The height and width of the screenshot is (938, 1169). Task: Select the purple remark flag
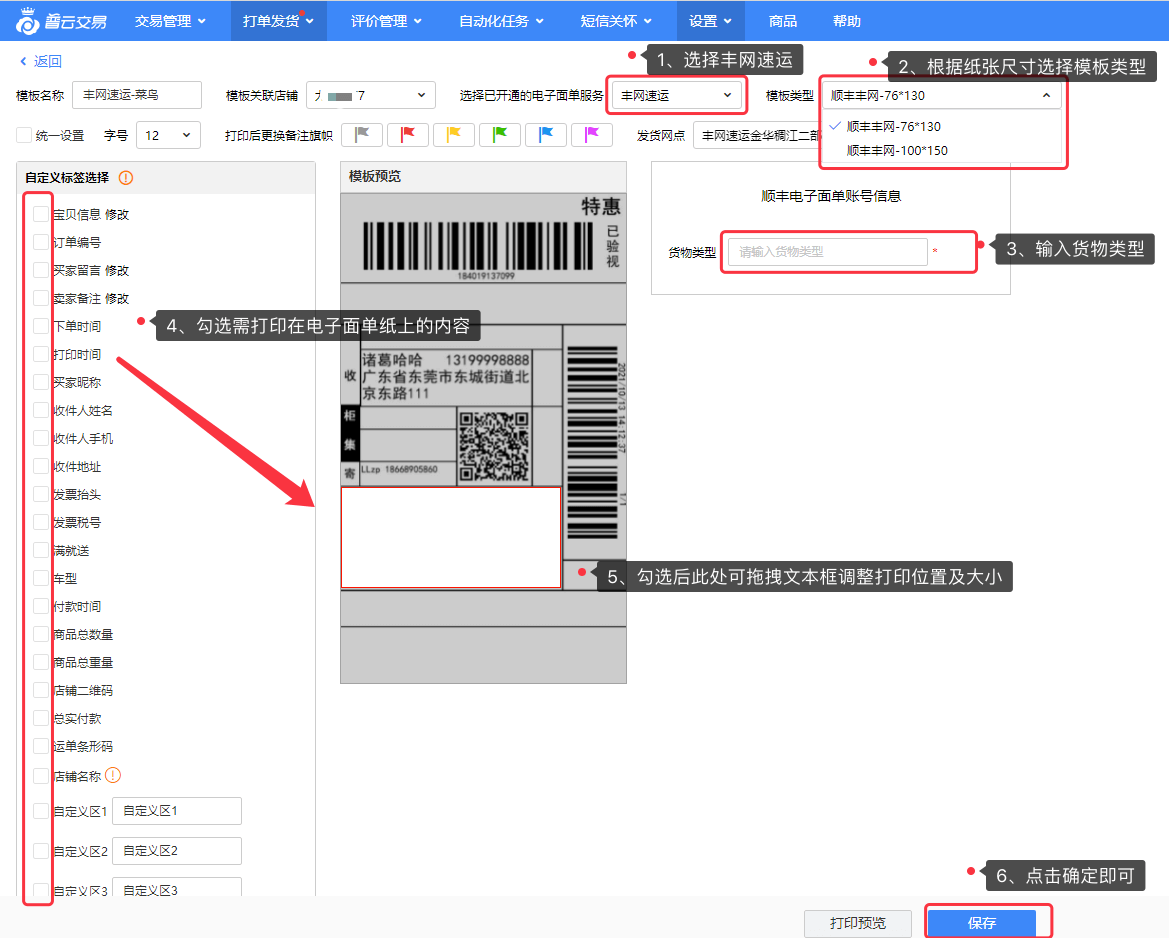[x=592, y=135]
